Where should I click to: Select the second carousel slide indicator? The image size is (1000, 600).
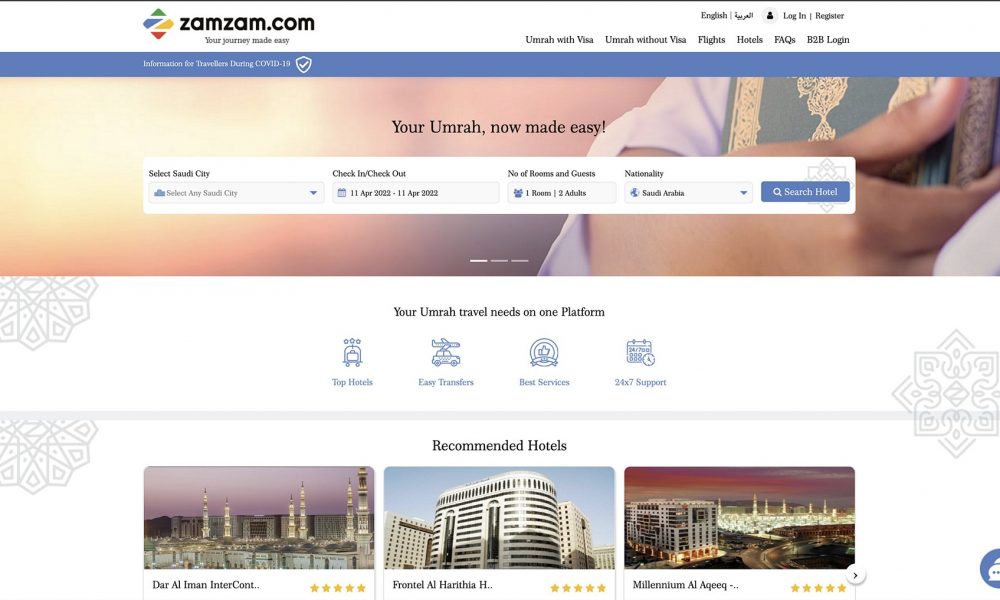click(499, 261)
